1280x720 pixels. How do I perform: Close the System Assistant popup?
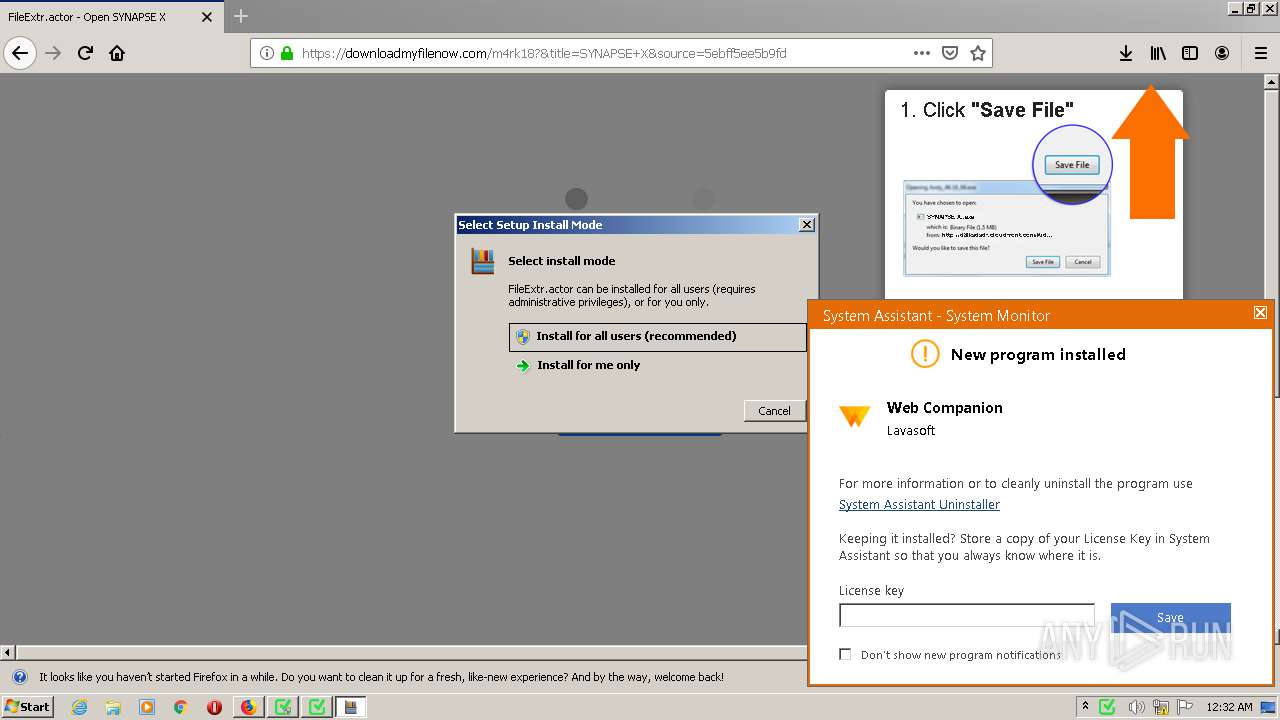click(1260, 313)
